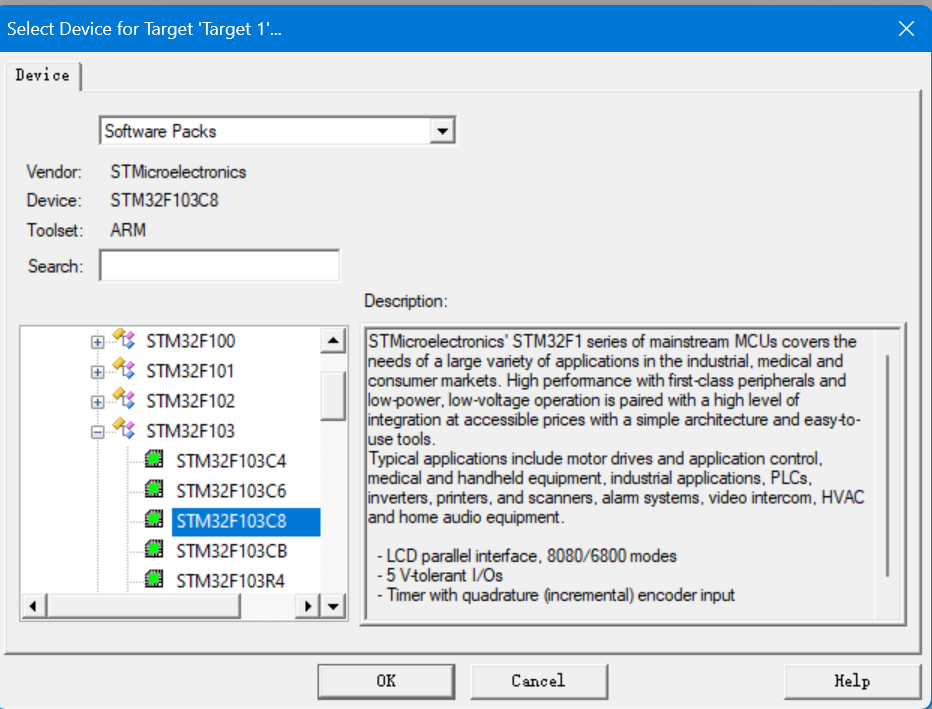Click the STM32F101 family icon
This screenshot has width=932, height=709.
click(124, 368)
